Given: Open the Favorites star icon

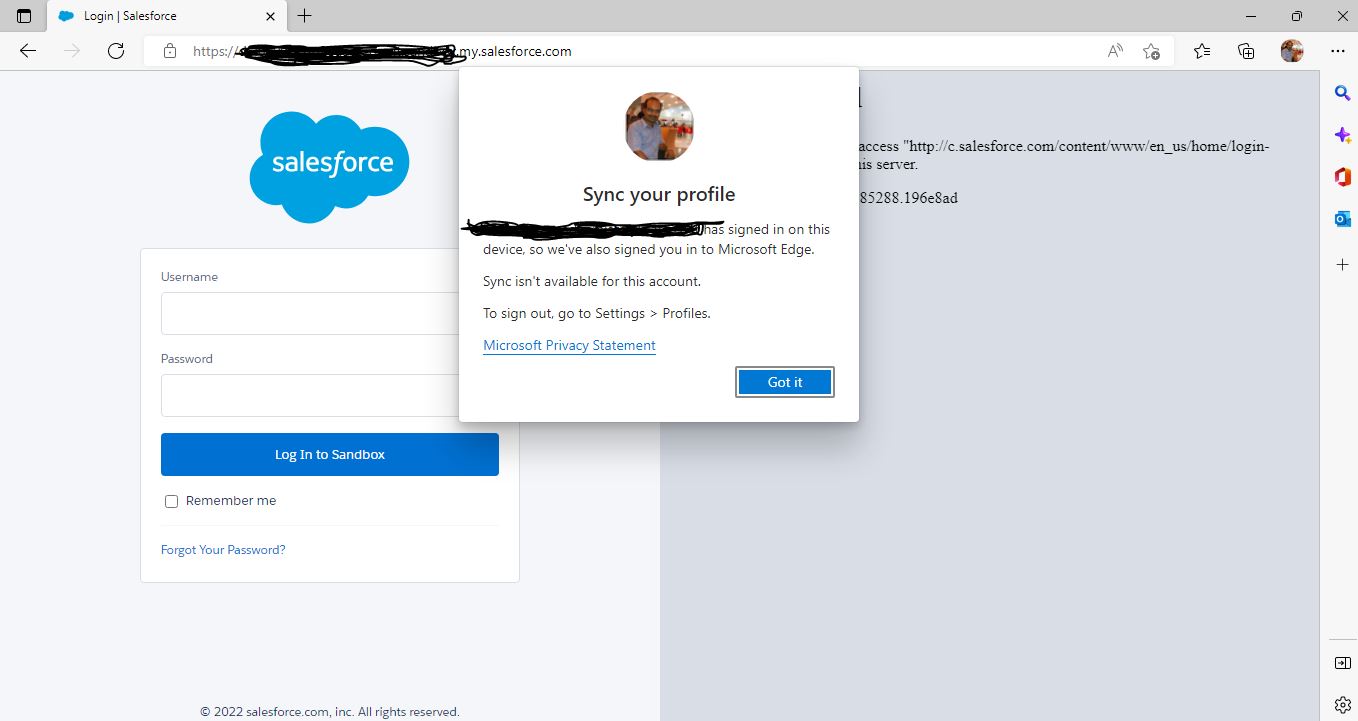Looking at the screenshot, I should (x=1151, y=50).
